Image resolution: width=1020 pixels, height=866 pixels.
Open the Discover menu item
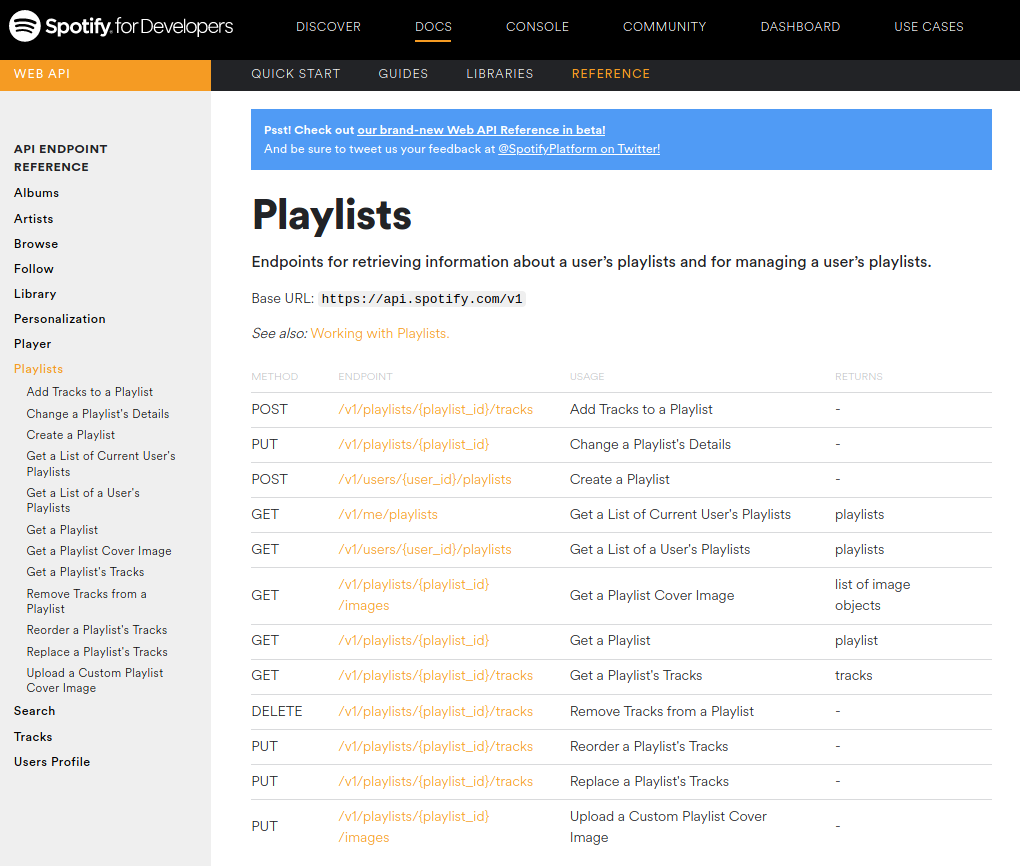(x=329, y=27)
